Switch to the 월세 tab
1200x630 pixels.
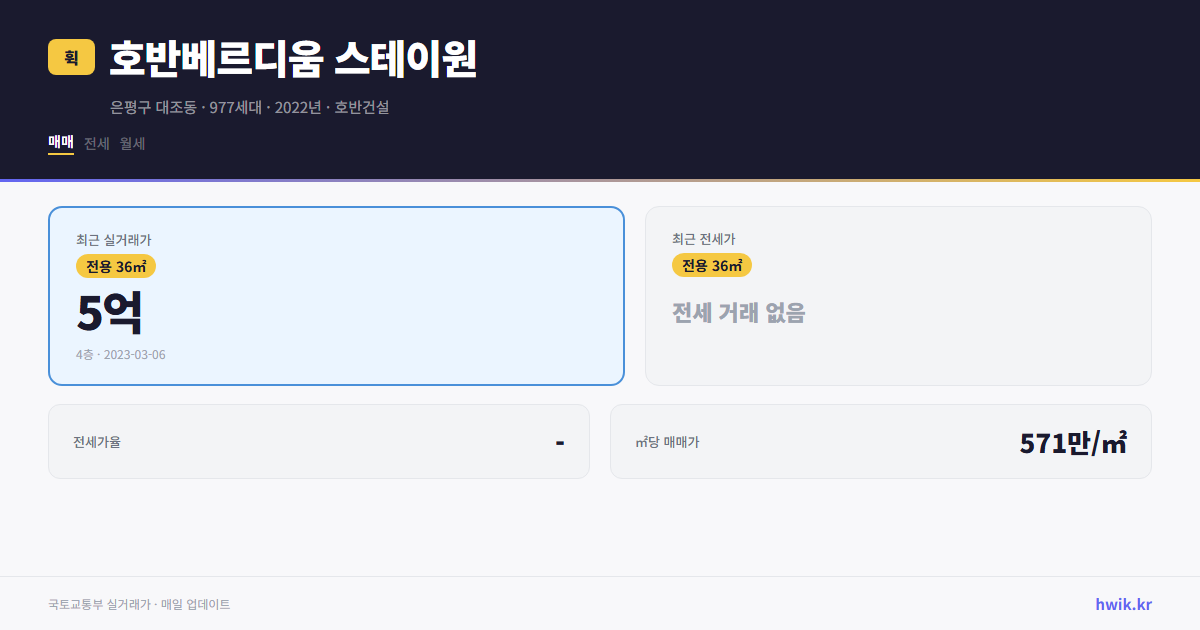pyautogui.click(x=130, y=143)
